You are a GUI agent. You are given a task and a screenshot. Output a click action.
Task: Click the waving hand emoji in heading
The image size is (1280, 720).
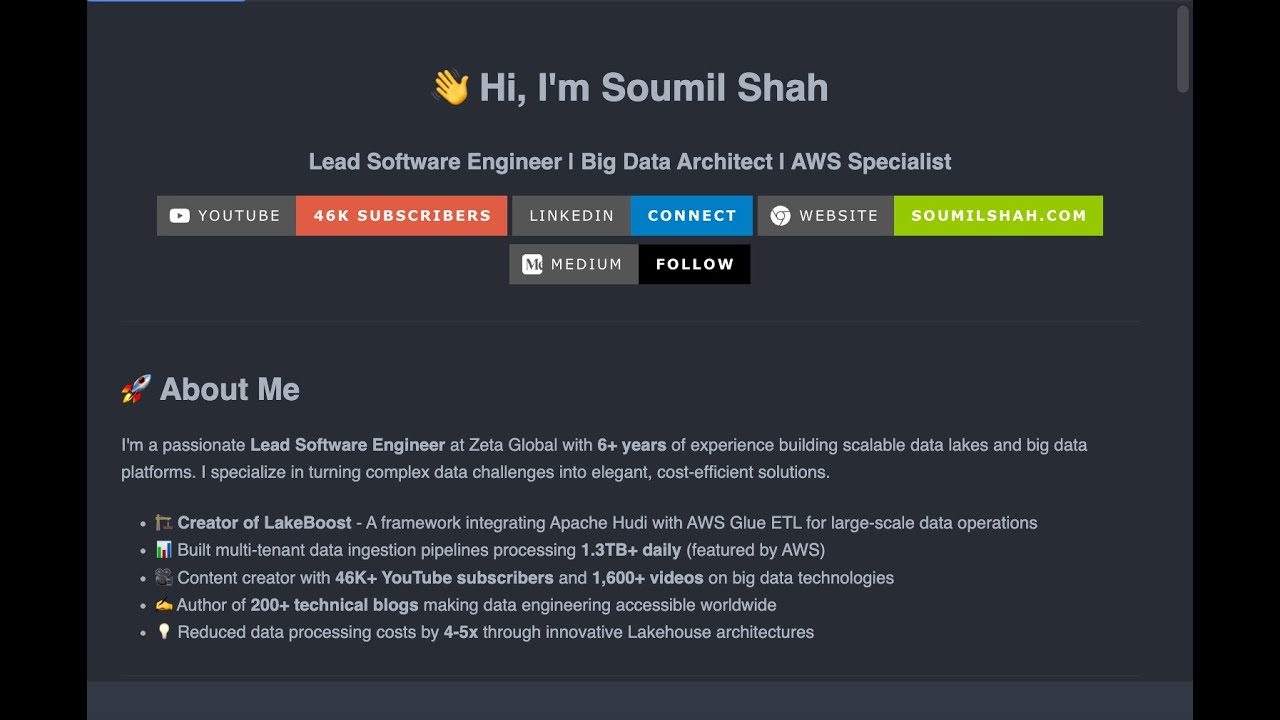tap(450, 87)
